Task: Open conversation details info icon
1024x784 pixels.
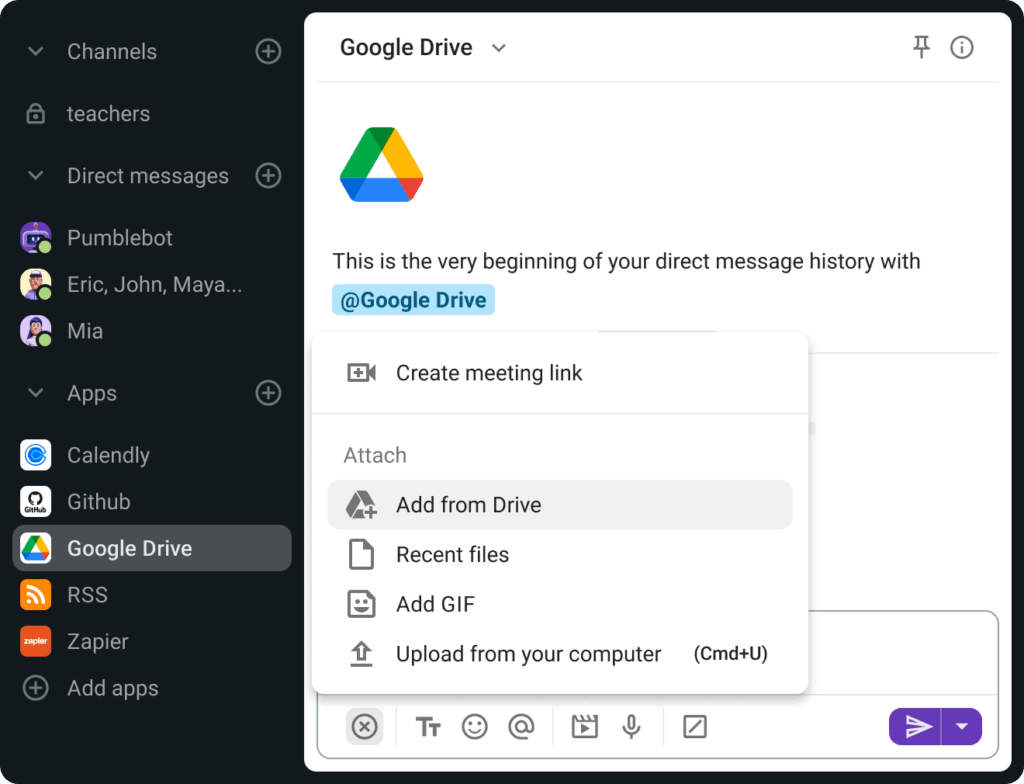Action: tap(961, 47)
